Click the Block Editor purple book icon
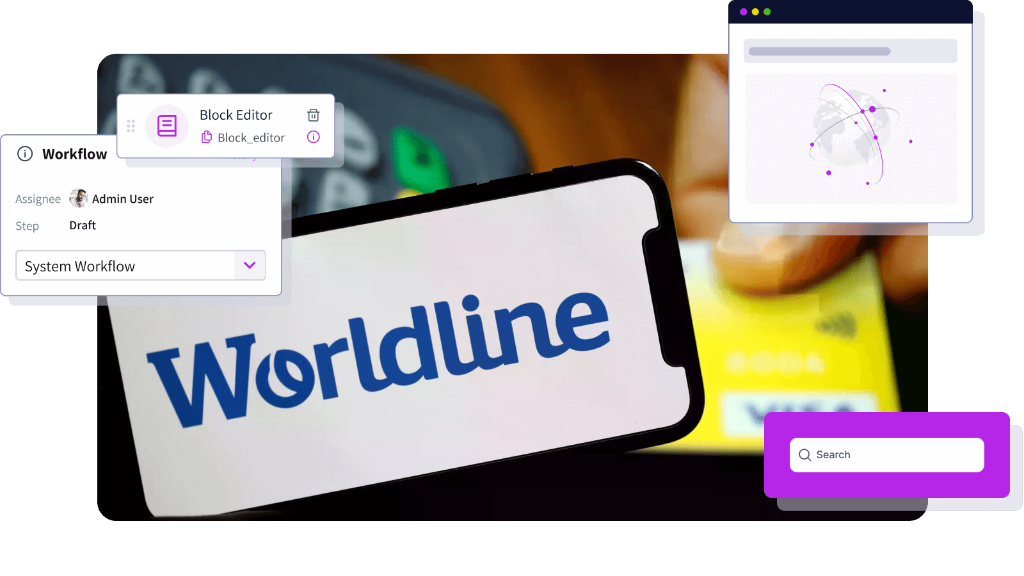Viewport: 1024px width, 576px height. pyautogui.click(x=167, y=125)
